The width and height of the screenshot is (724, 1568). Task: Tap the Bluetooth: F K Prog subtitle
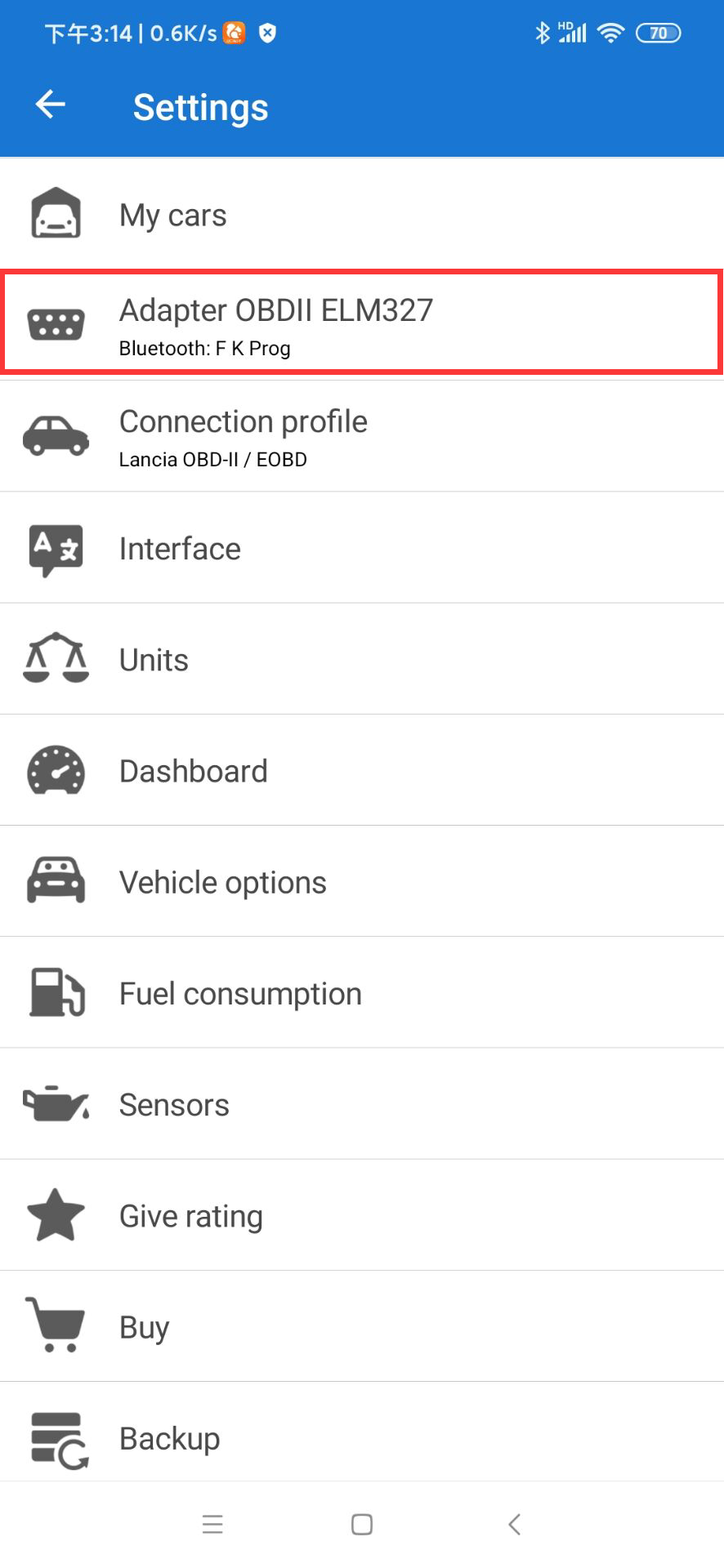tap(204, 349)
